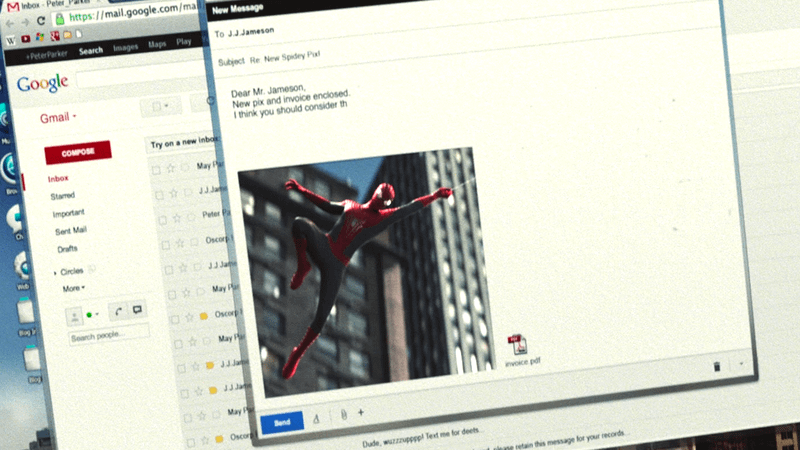The image size is (800, 450).
Task: Click the paperclip attach files icon
Action: (344, 415)
